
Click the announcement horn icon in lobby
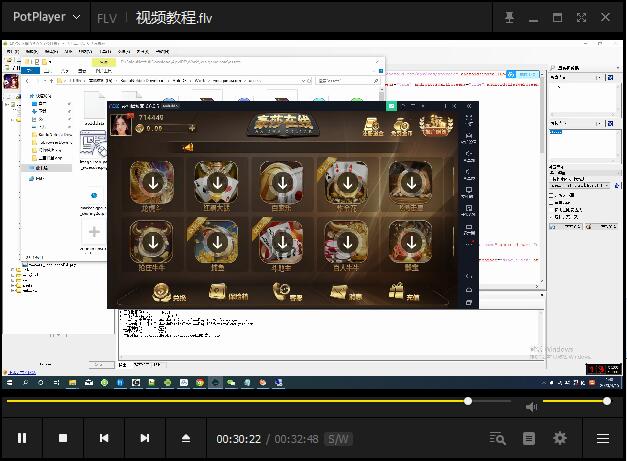tap(188, 148)
